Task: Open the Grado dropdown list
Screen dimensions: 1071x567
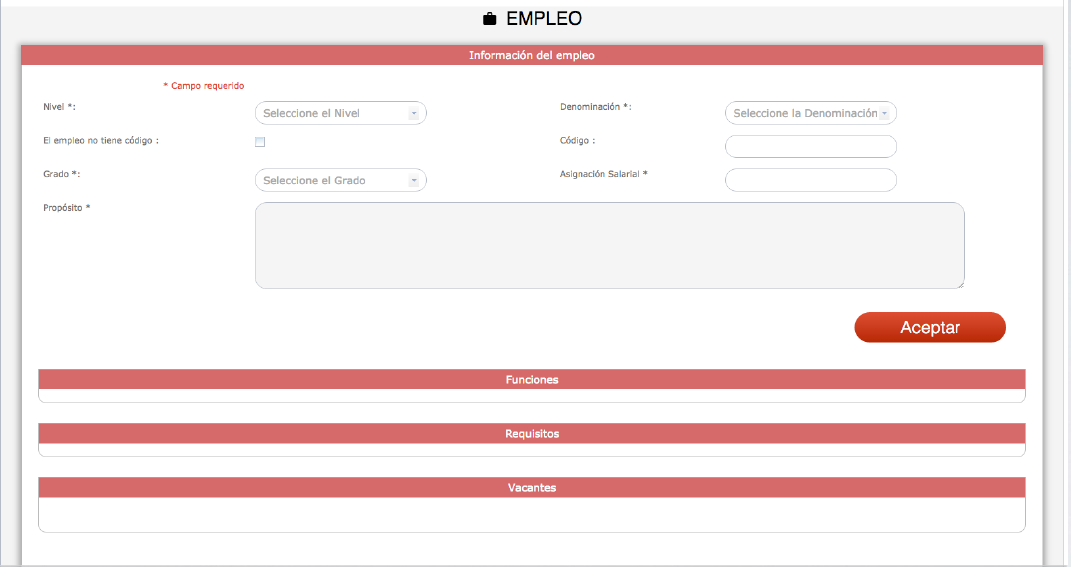Action: pyautogui.click(x=340, y=180)
